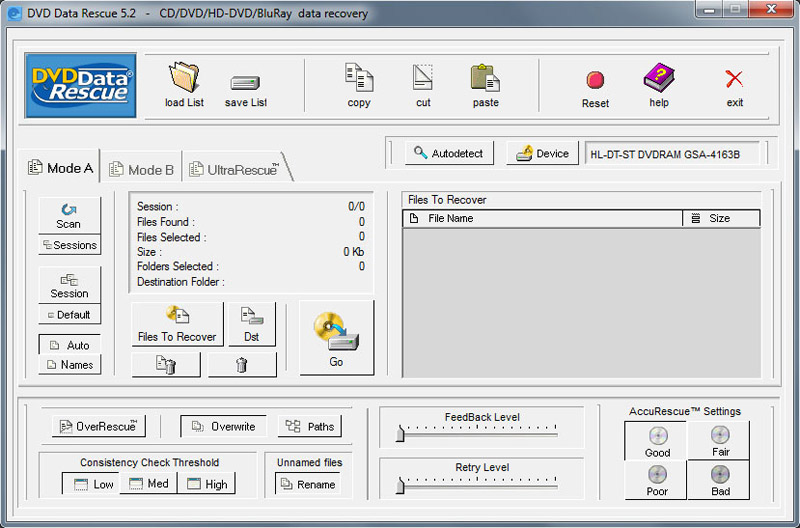The width and height of the screenshot is (800, 528).
Task: Click the delete selected files icon button
Action: [166, 365]
